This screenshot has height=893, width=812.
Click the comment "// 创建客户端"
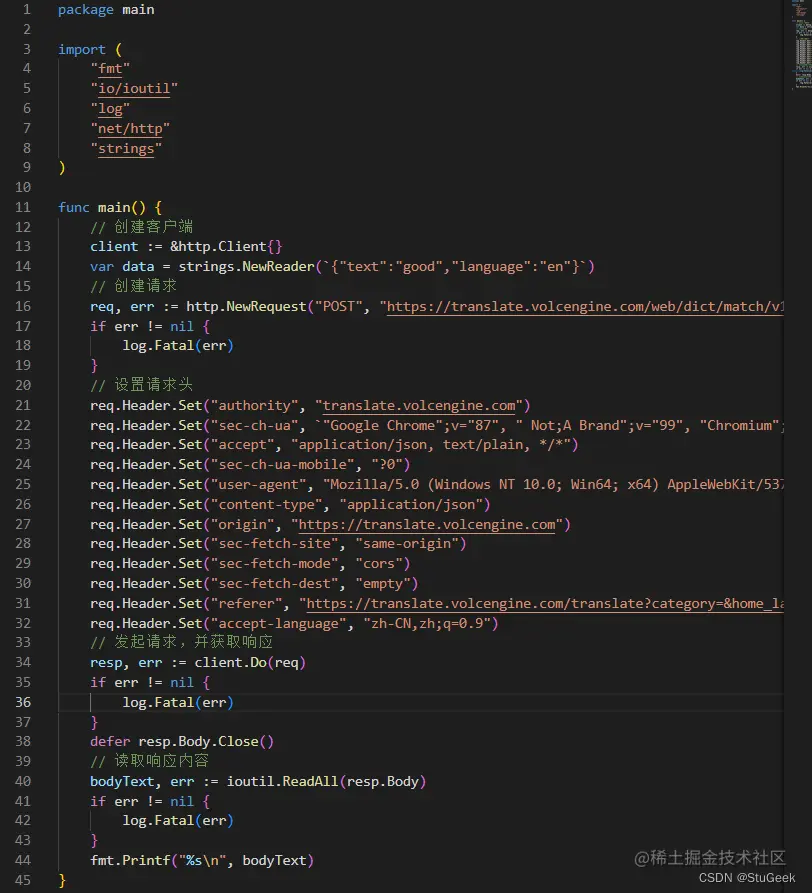tap(141, 227)
